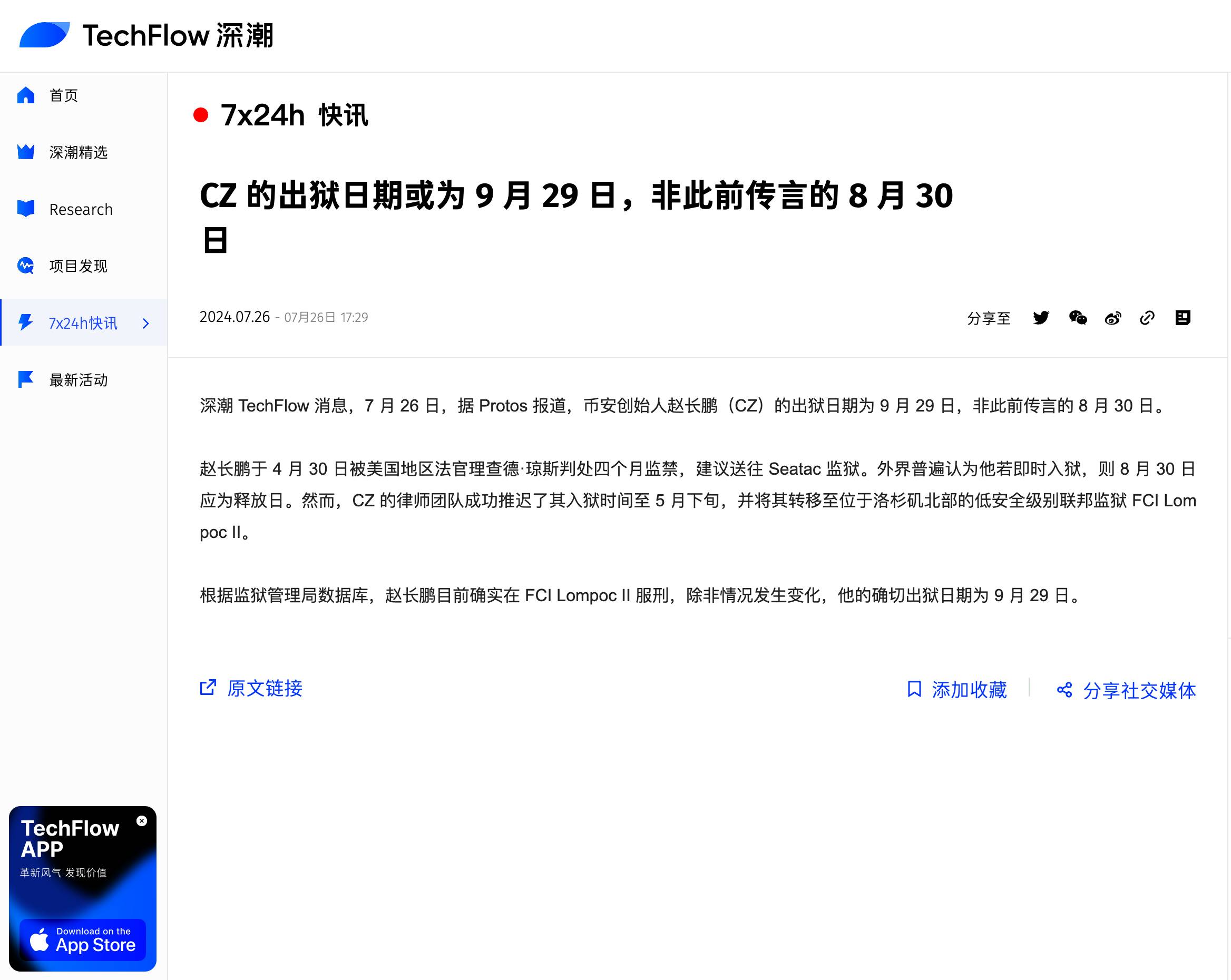This screenshot has width=1231, height=980.
Task: Click the crown icon for 深潮精选
Action: pyautogui.click(x=26, y=152)
